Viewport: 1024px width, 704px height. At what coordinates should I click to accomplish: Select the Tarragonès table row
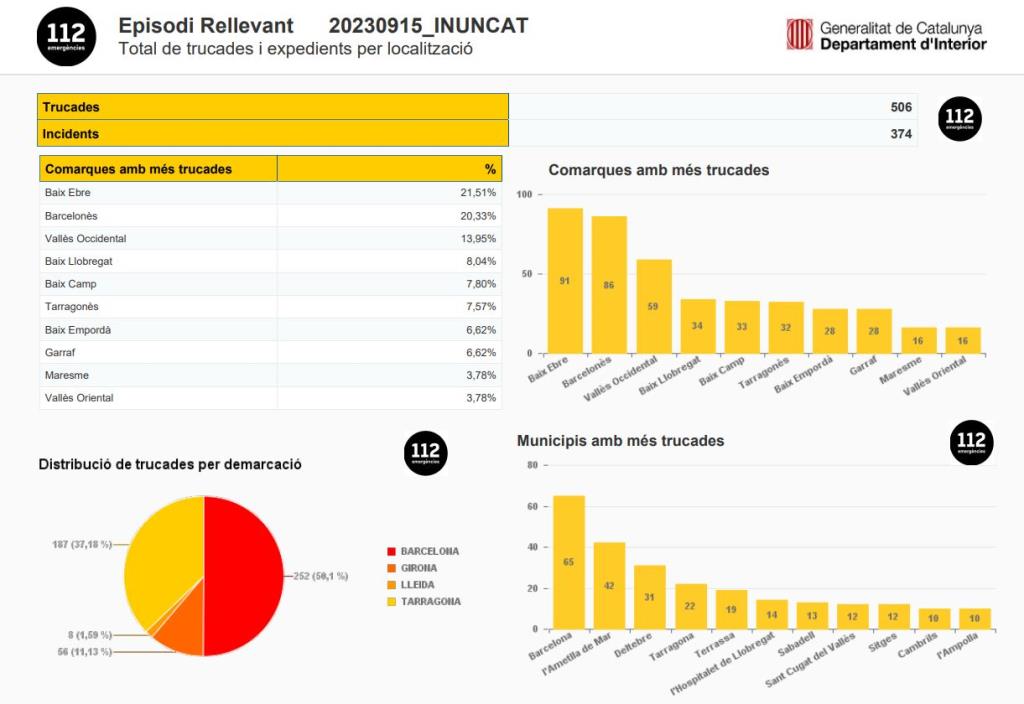pyautogui.click(x=270, y=307)
